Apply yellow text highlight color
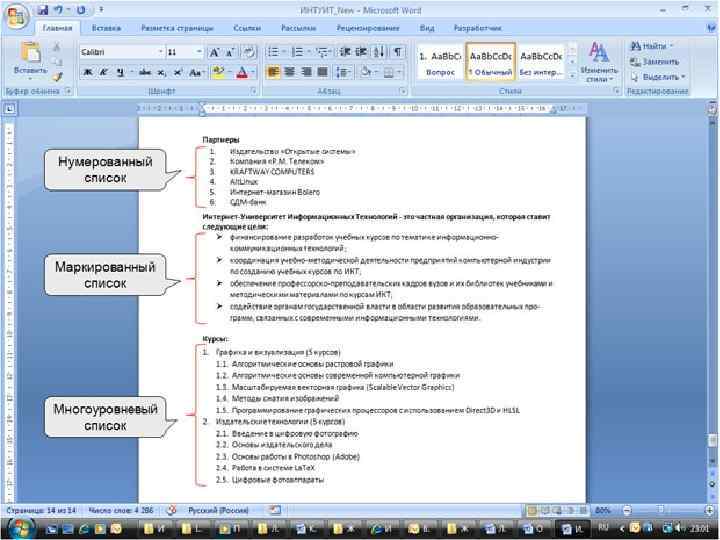The image size is (720, 540). [218, 73]
